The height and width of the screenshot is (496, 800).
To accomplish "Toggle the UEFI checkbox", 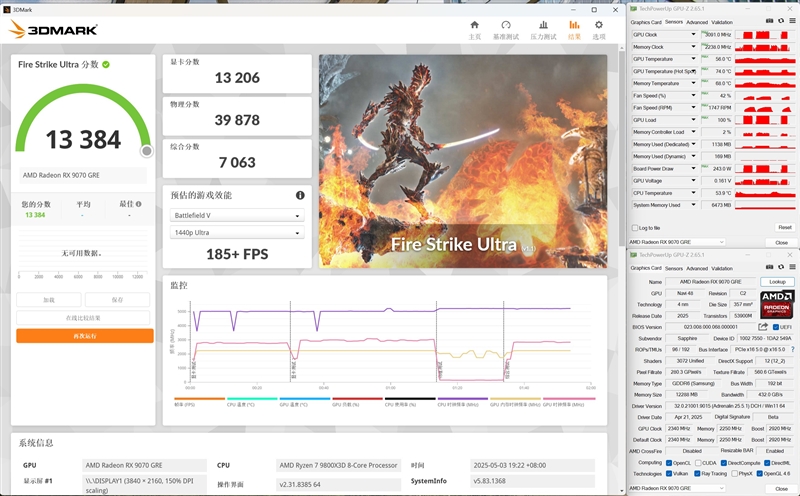I will click(x=775, y=326).
